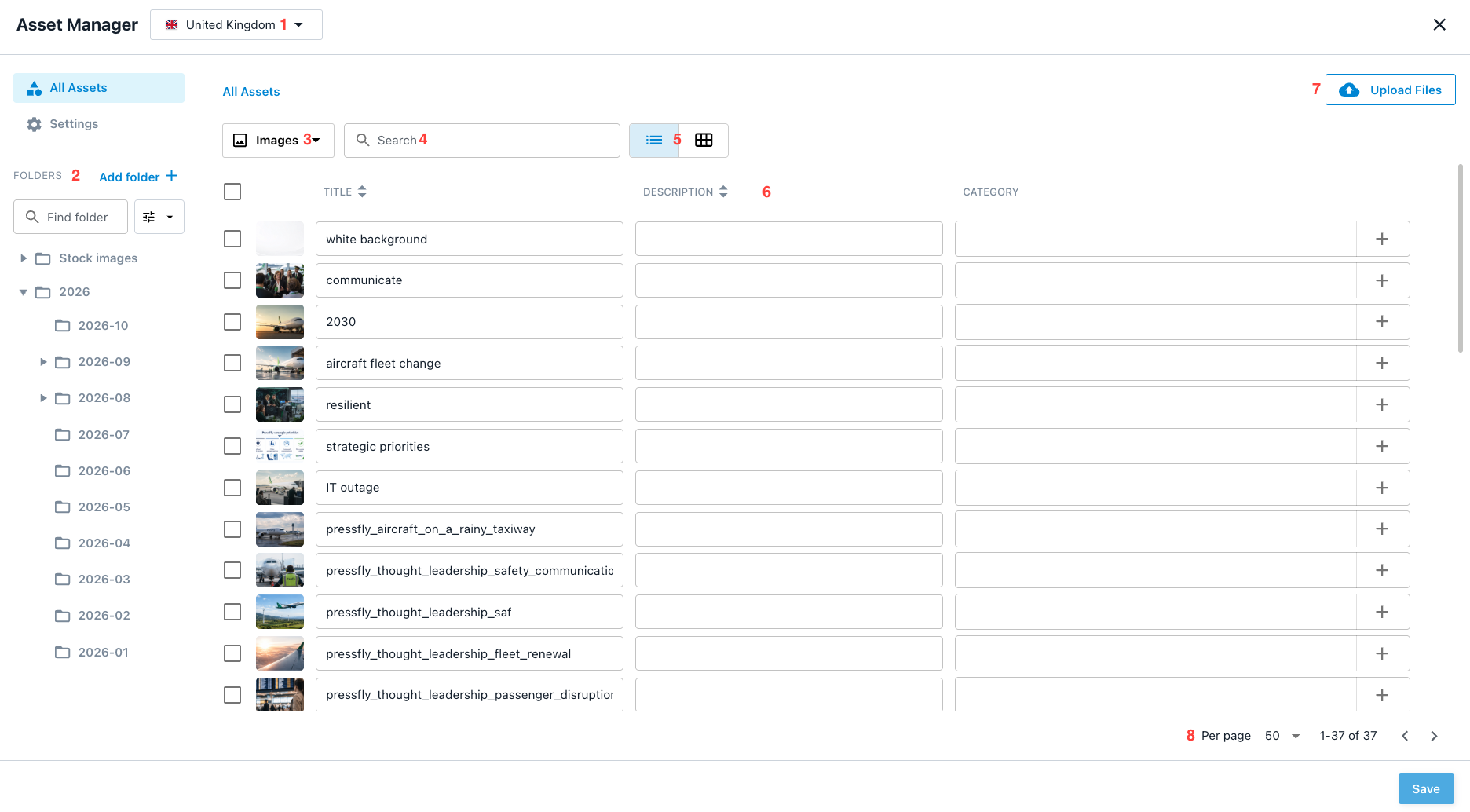Click the Save button
This screenshot has height=812, width=1470.
coord(1426,788)
